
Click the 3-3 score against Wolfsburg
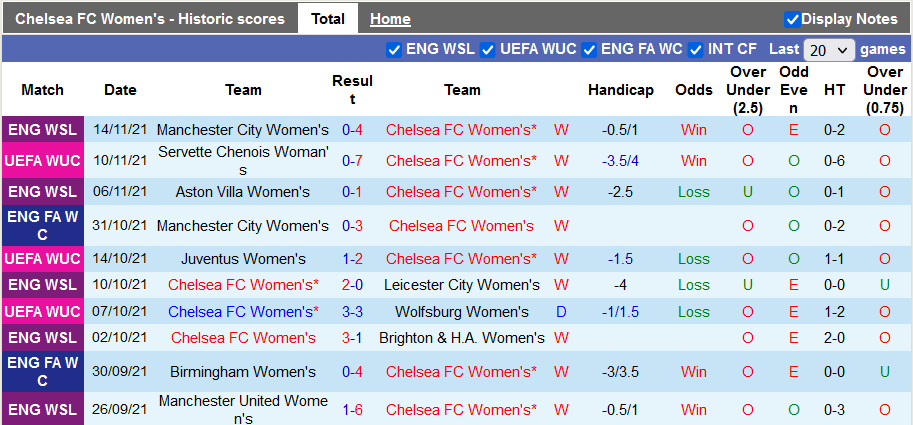pyautogui.click(x=352, y=312)
